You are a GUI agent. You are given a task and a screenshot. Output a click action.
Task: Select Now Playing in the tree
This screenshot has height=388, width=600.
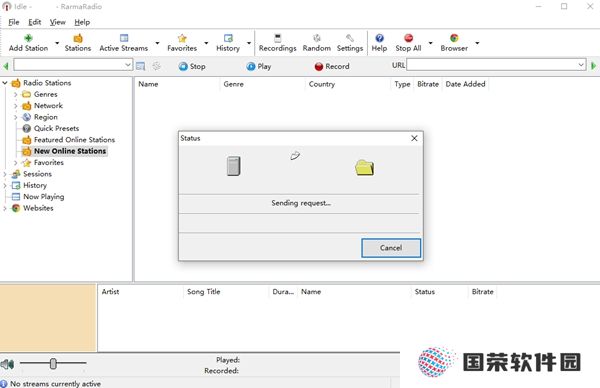coord(44,197)
